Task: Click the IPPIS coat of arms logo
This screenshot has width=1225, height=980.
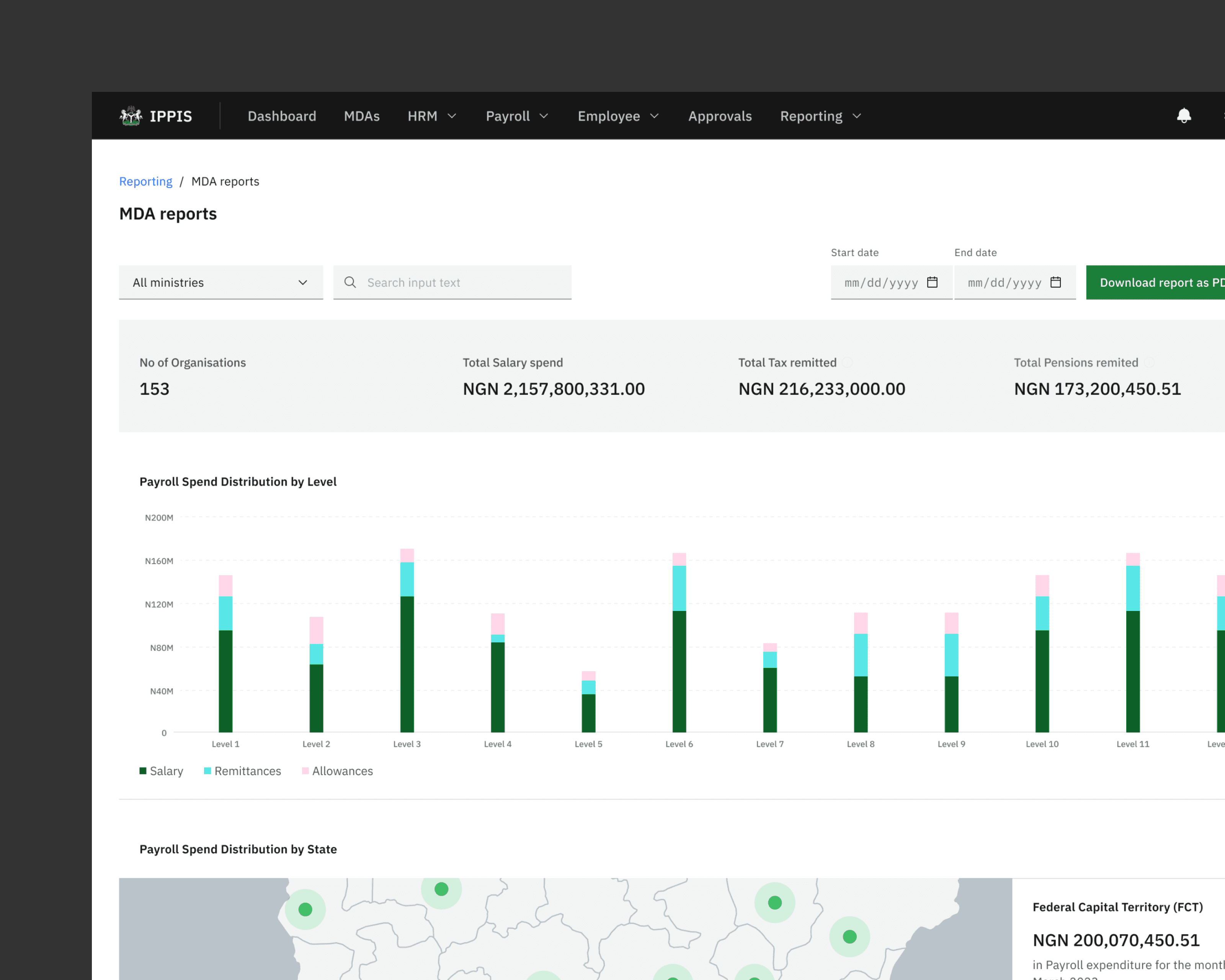Action: click(131, 116)
